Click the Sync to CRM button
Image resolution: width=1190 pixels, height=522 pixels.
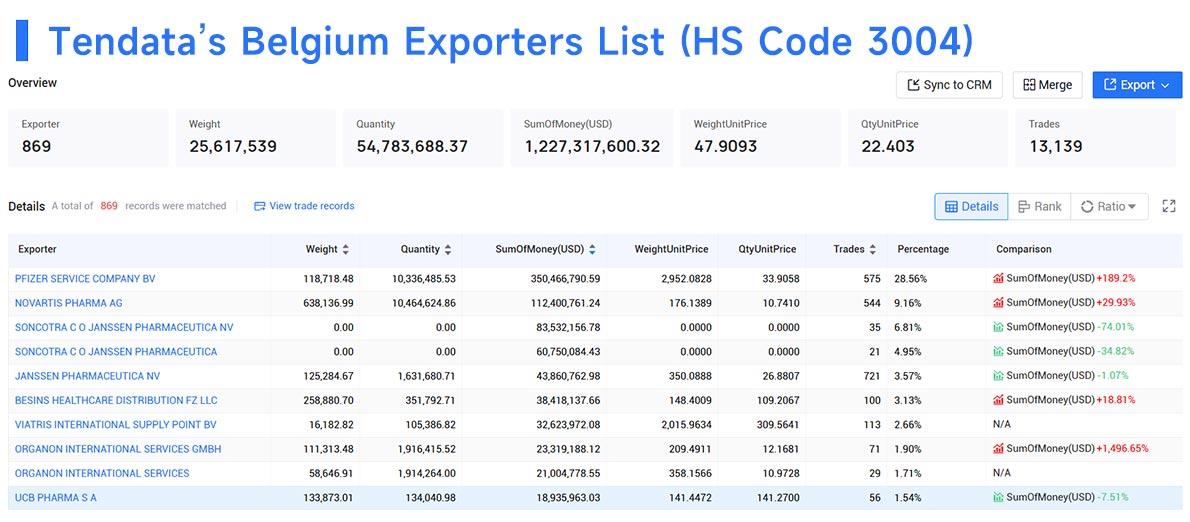point(949,85)
